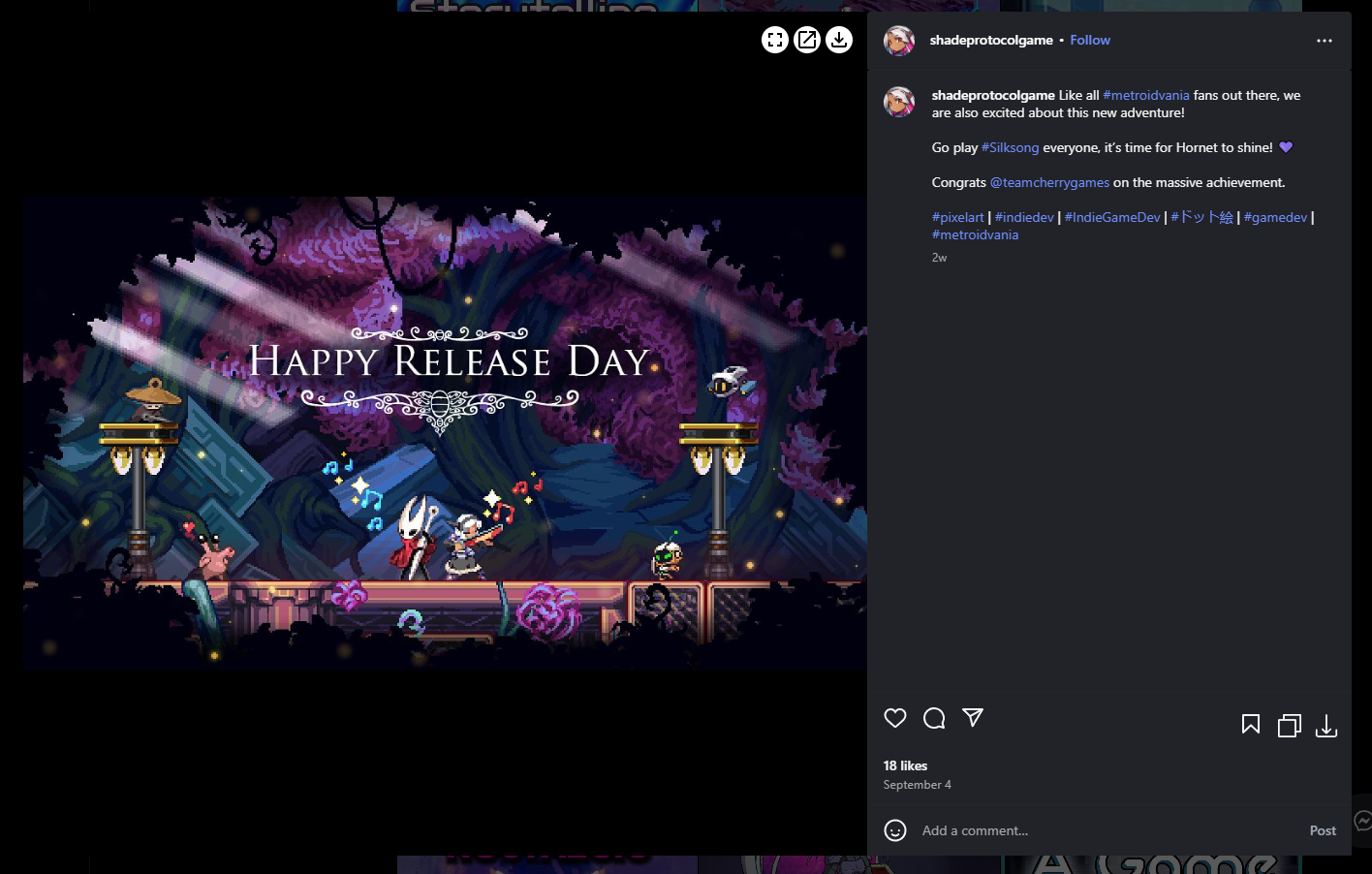Viewport: 1372px width, 874px height.
Task: Click the comment speech bubble icon
Action: [934, 718]
